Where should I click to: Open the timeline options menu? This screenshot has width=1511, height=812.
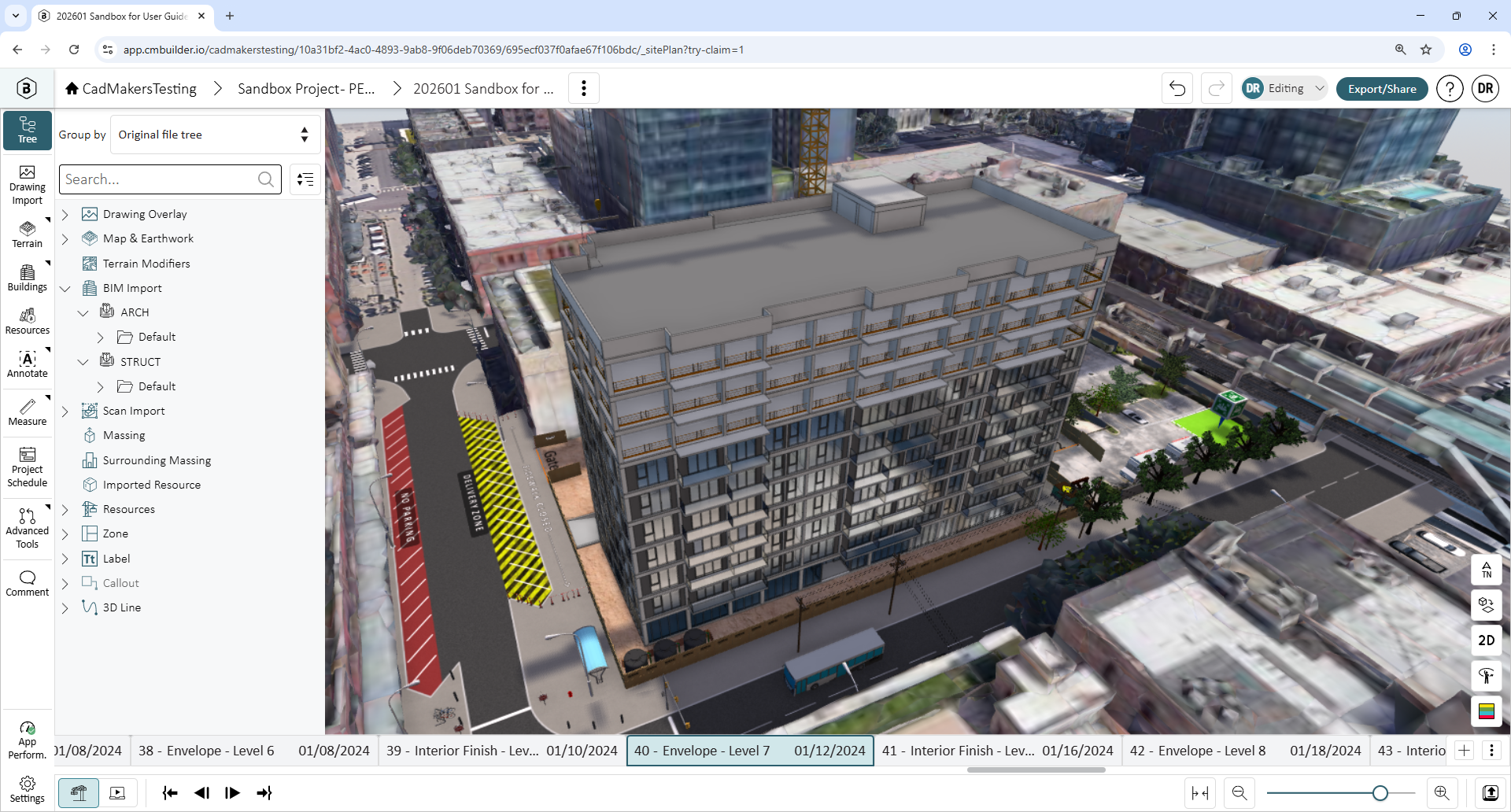click(x=1491, y=751)
